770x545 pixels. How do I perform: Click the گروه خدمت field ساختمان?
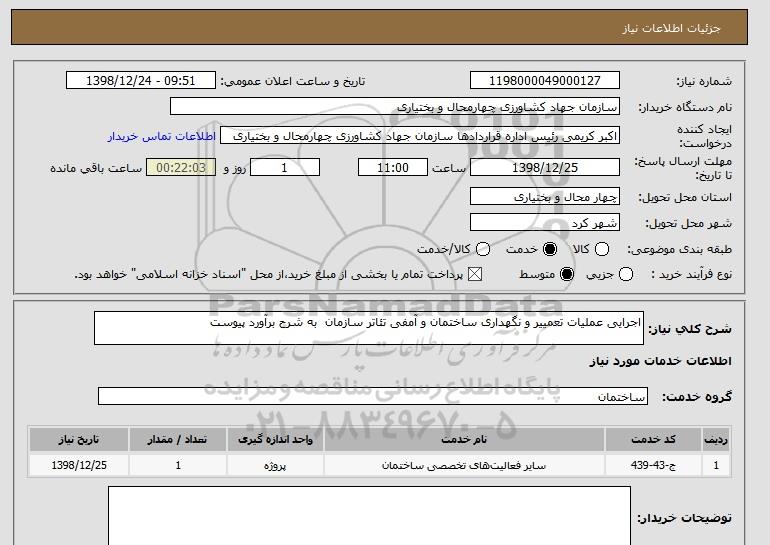(x=373, y=396)
